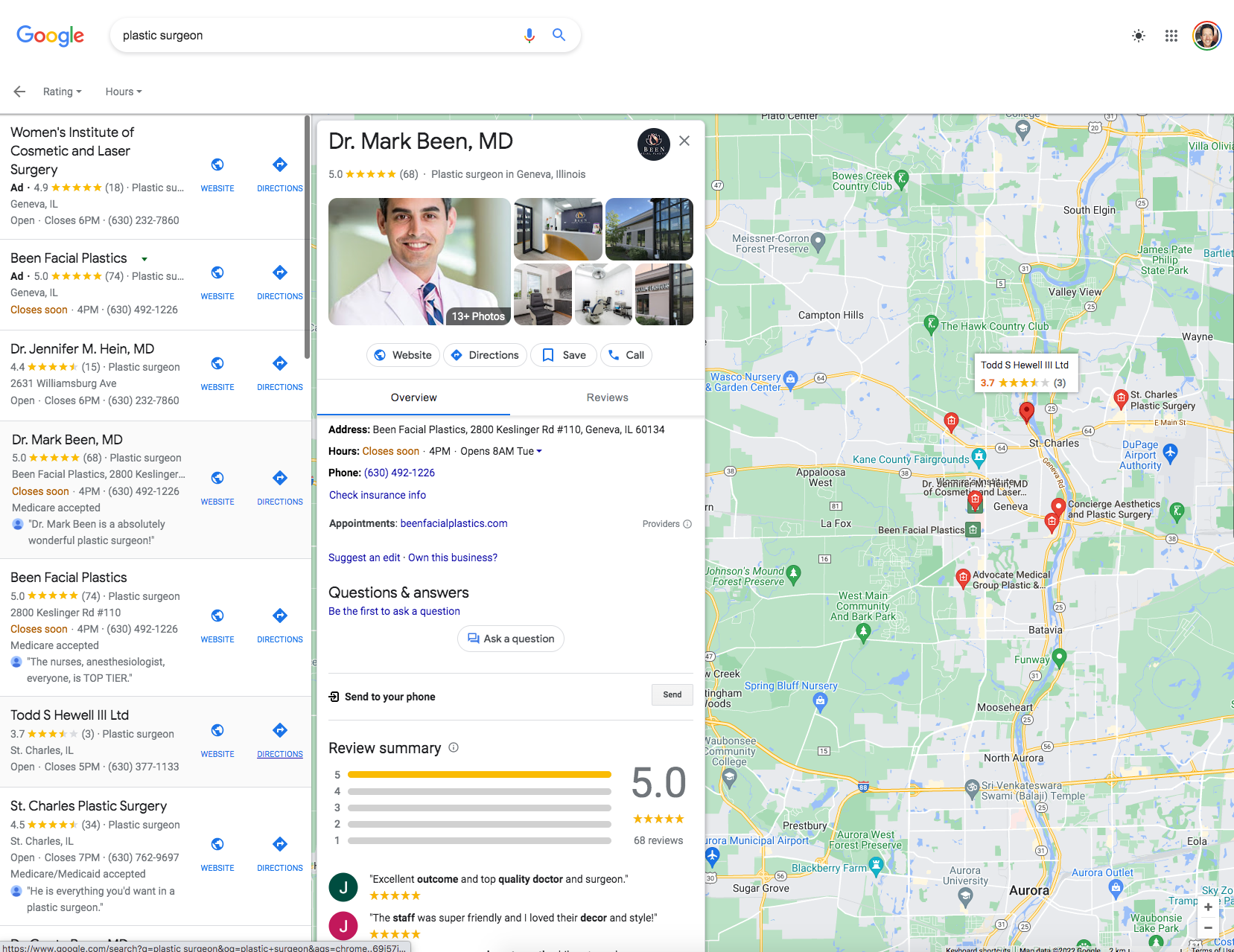The image size is (1234, 952).
Task: Expand the Been Facial Plastics ad arrow
Action: [x=144, y=259]
